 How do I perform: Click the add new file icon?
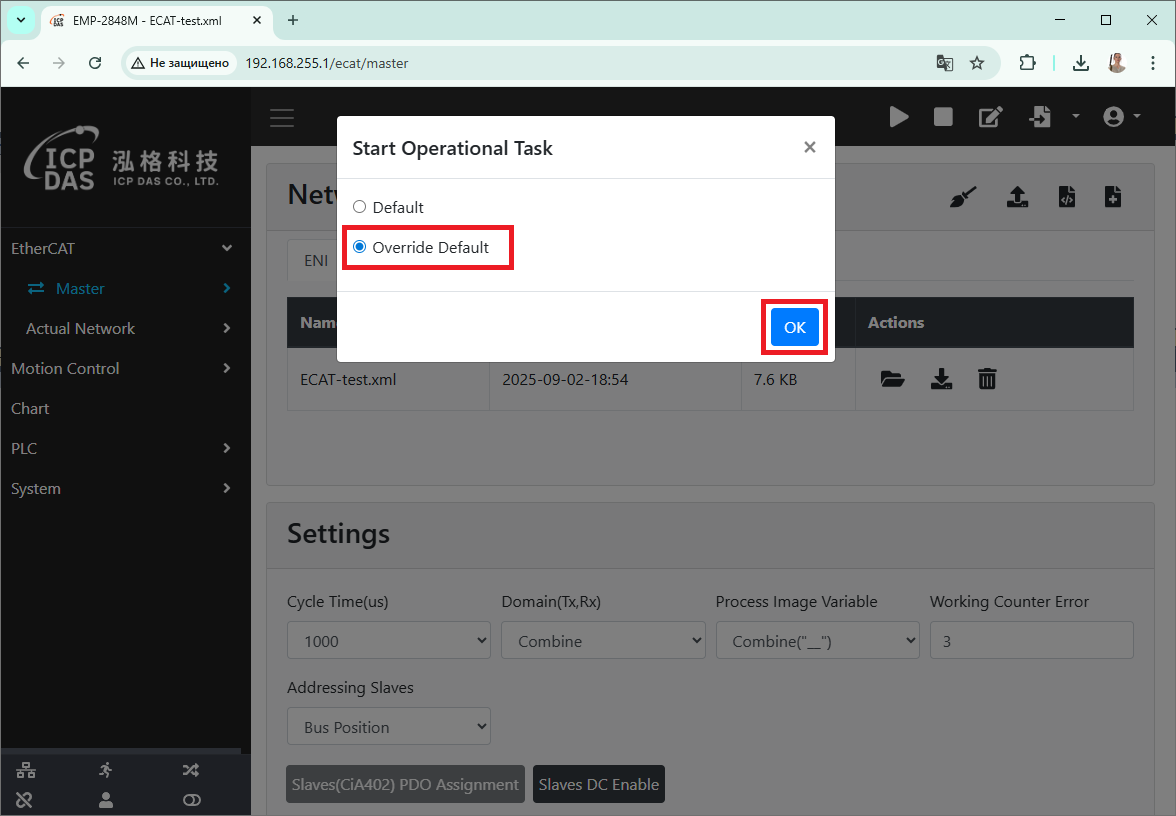click(1112, 197)
